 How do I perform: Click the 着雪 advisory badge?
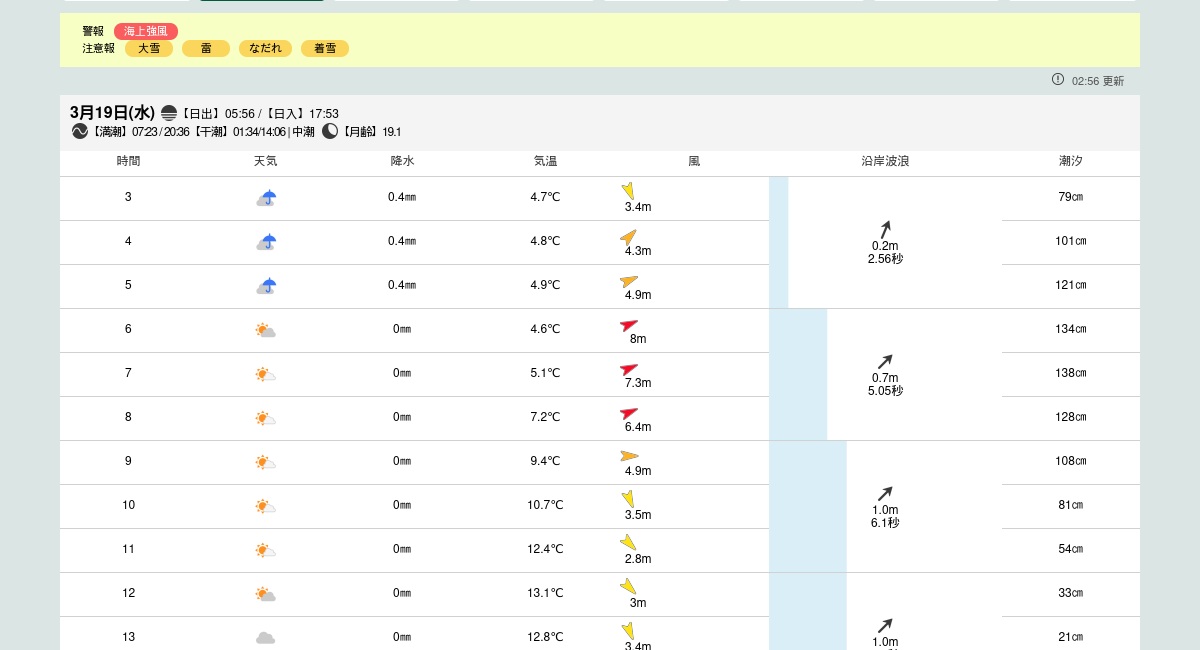tap(325, 48)
